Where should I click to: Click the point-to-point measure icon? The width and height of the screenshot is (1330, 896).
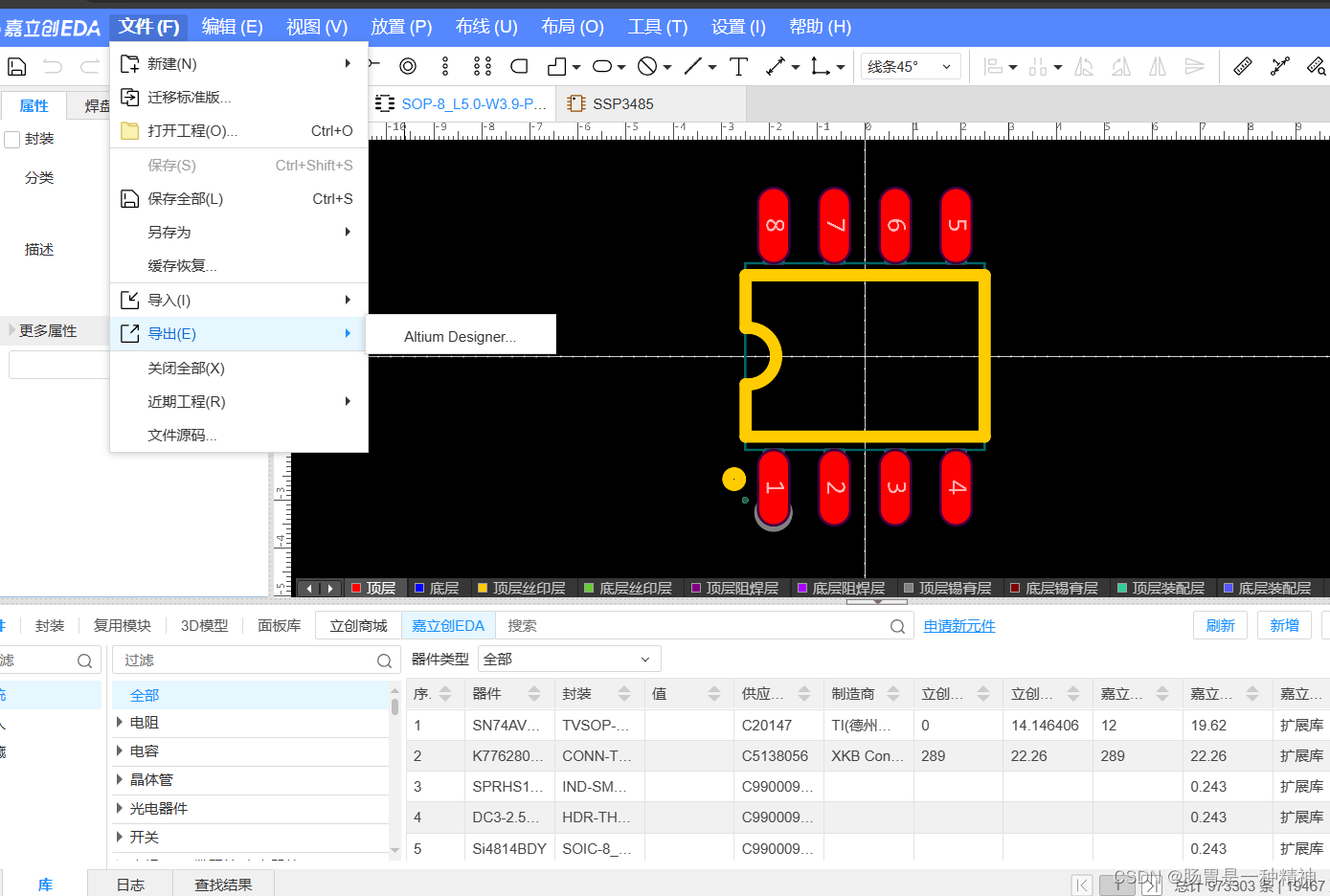coord(1280,66)
